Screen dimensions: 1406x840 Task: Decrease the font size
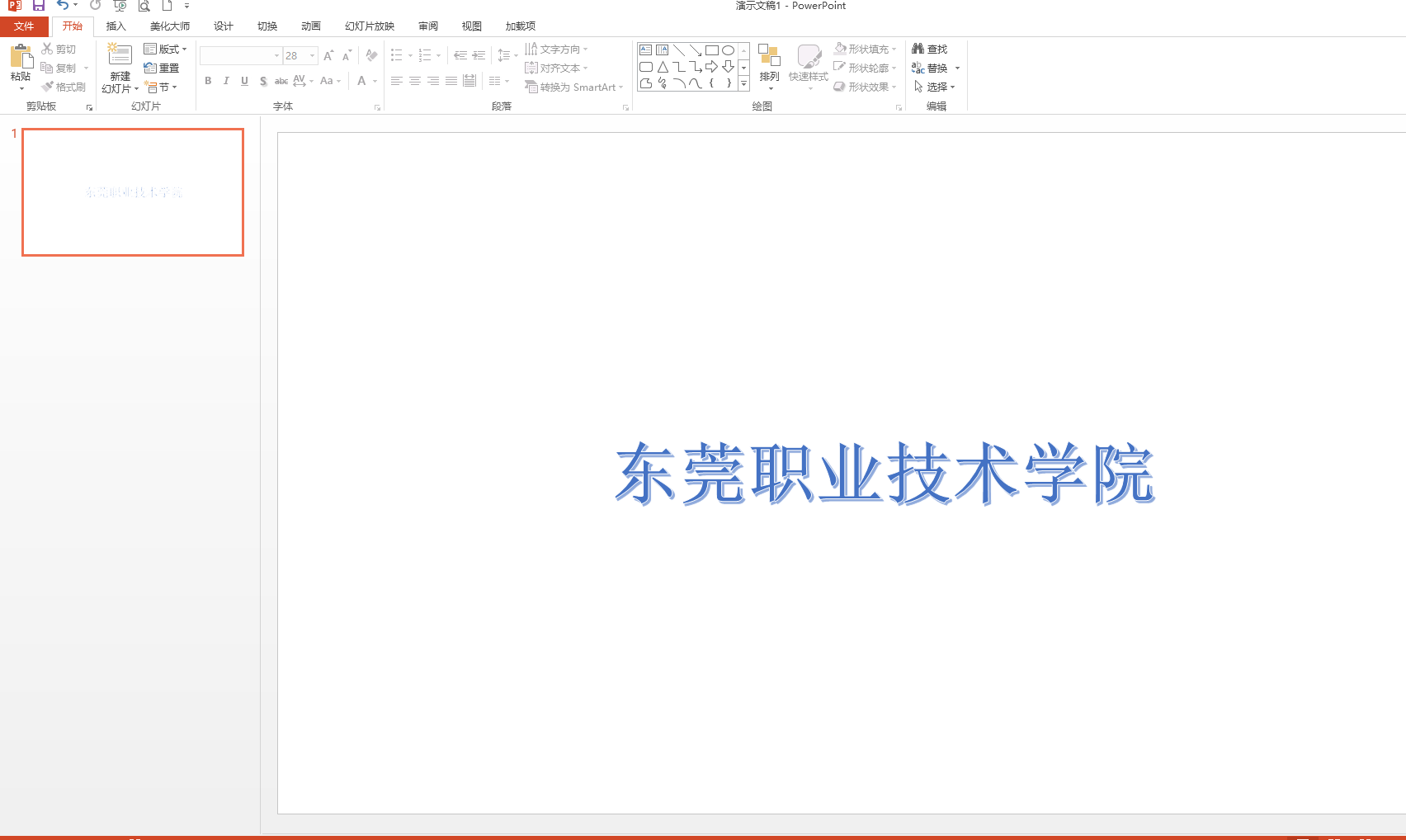point(347,55)
